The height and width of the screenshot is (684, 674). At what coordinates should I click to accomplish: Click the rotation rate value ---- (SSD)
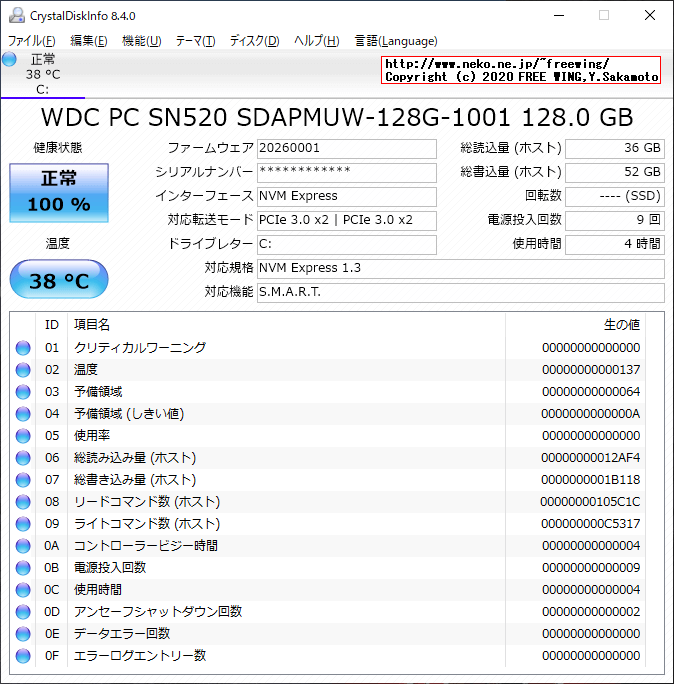tap(615, 196)
